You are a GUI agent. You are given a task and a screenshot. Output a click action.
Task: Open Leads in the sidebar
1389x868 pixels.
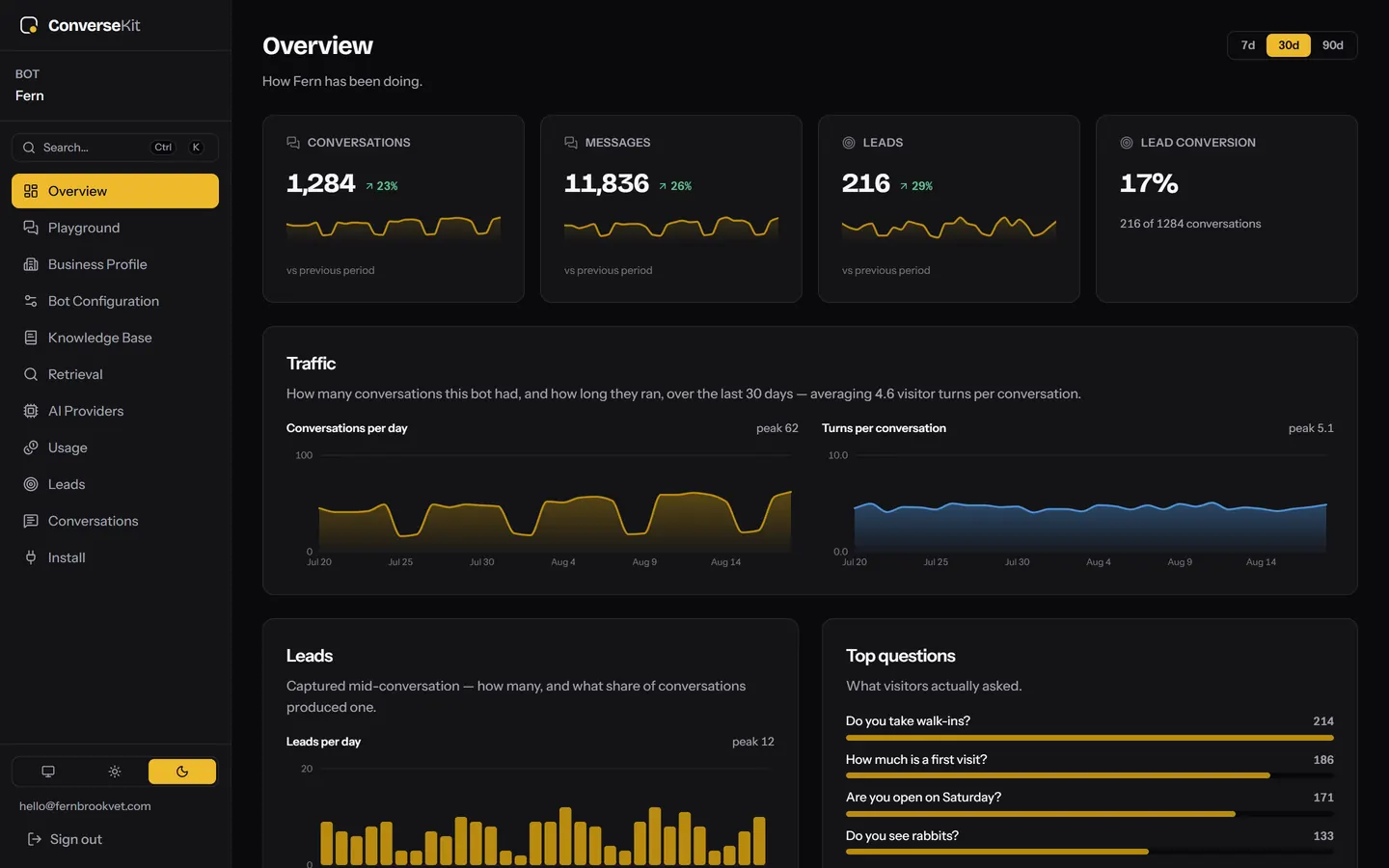(x=115, y=484)
